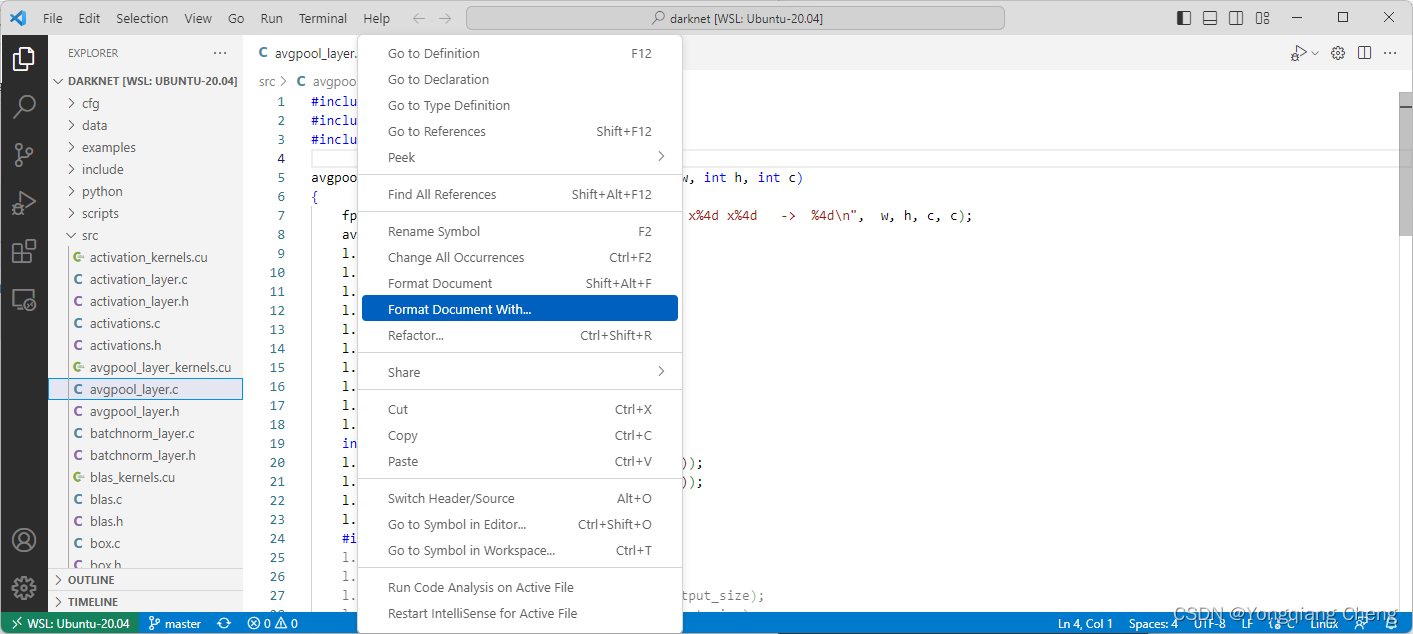The image size is (1413, 634).
Task: Open blas_kernels.cu file
Action: coord(145,477)
